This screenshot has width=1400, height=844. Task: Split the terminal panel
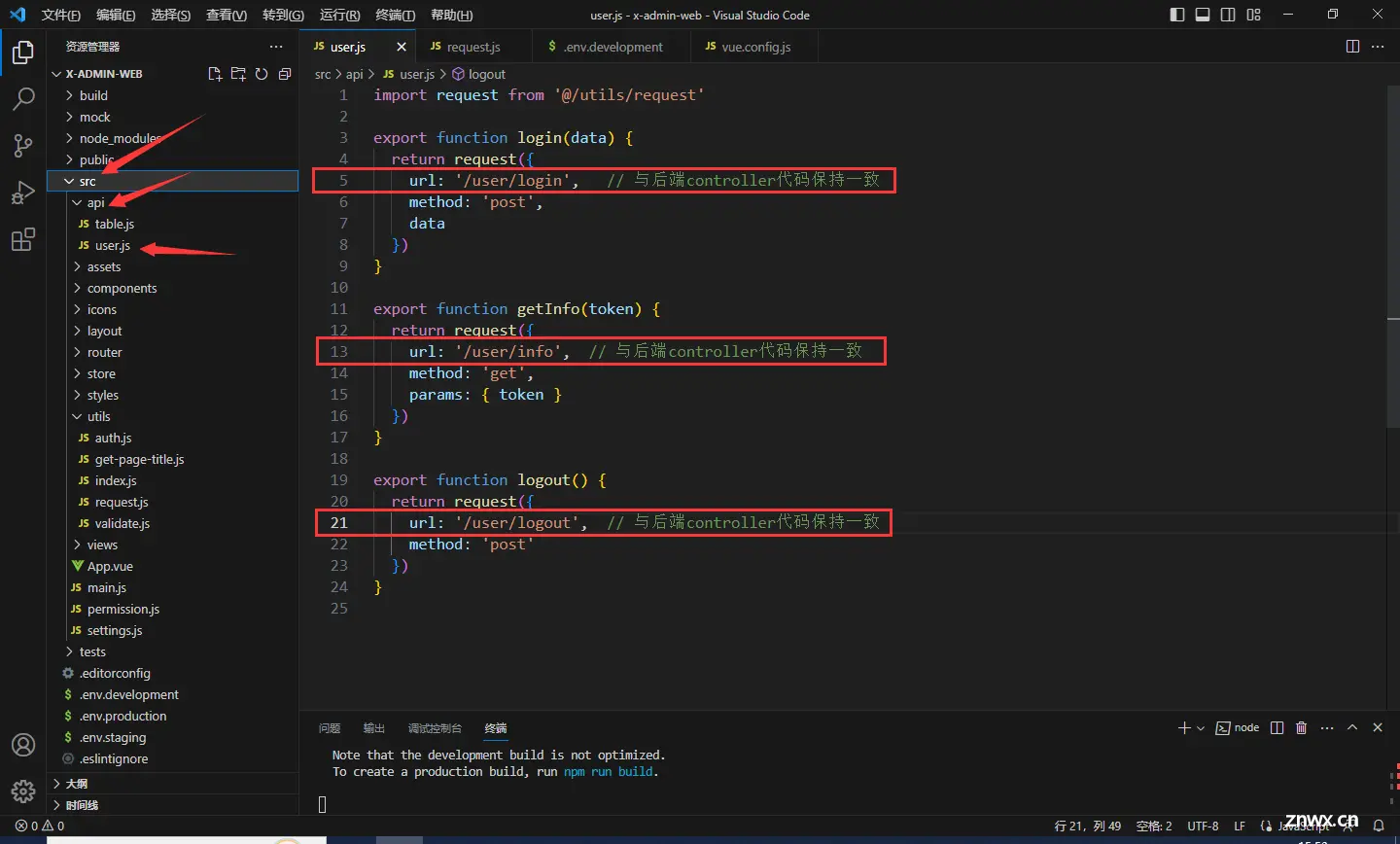(1277, 727)
